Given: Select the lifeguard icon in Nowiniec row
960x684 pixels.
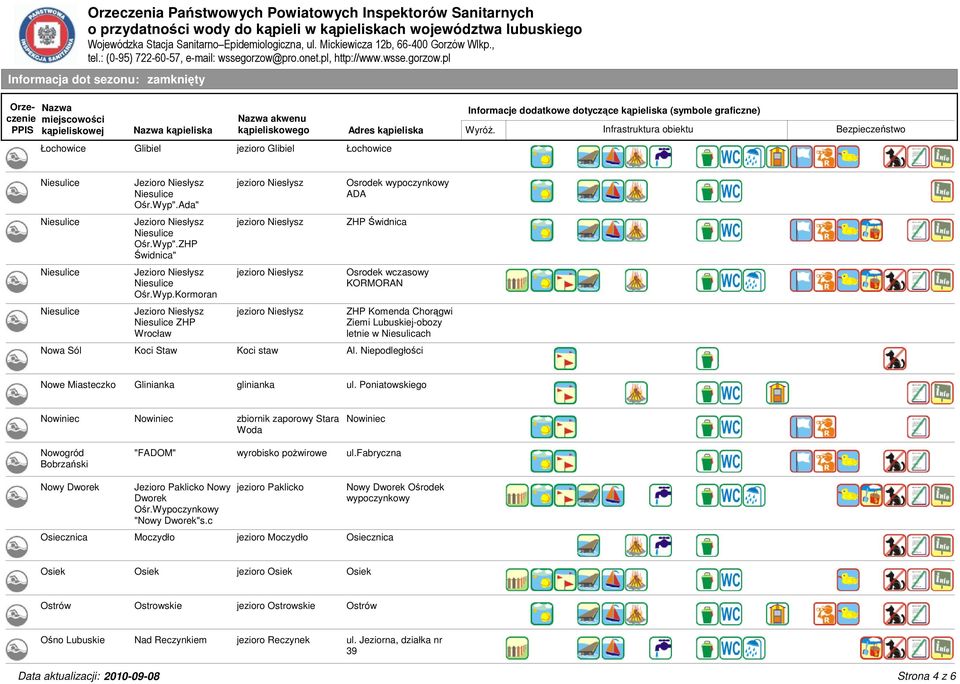Looking at the screenshot, I should (x=825, y=427).
